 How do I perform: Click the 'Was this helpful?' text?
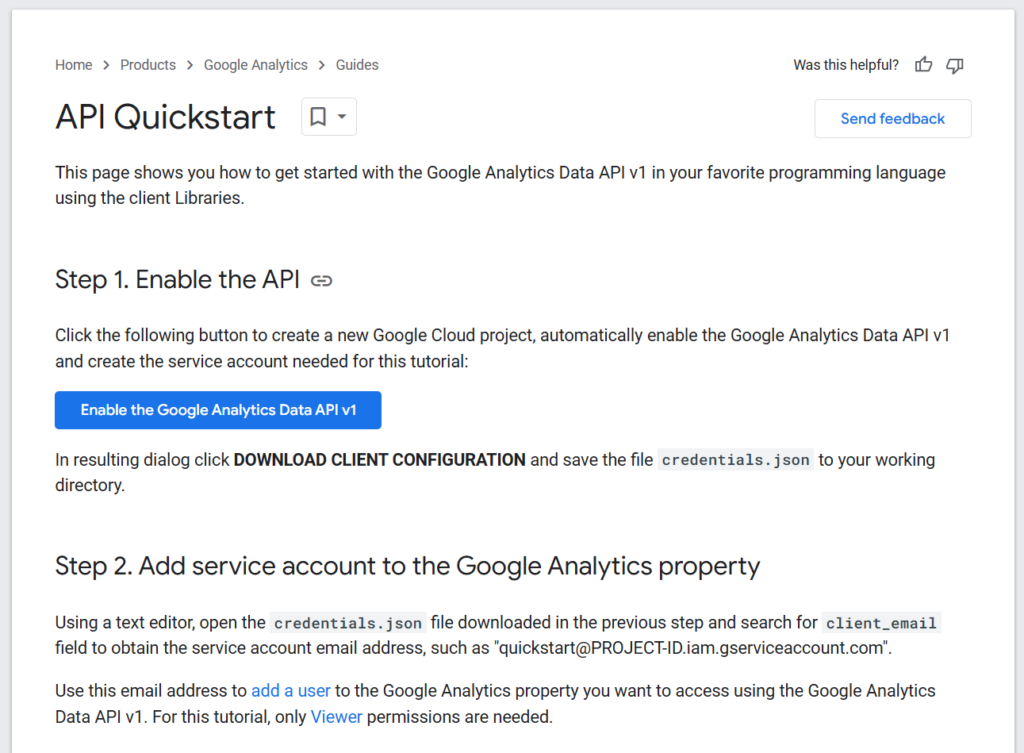pos(846,65)
